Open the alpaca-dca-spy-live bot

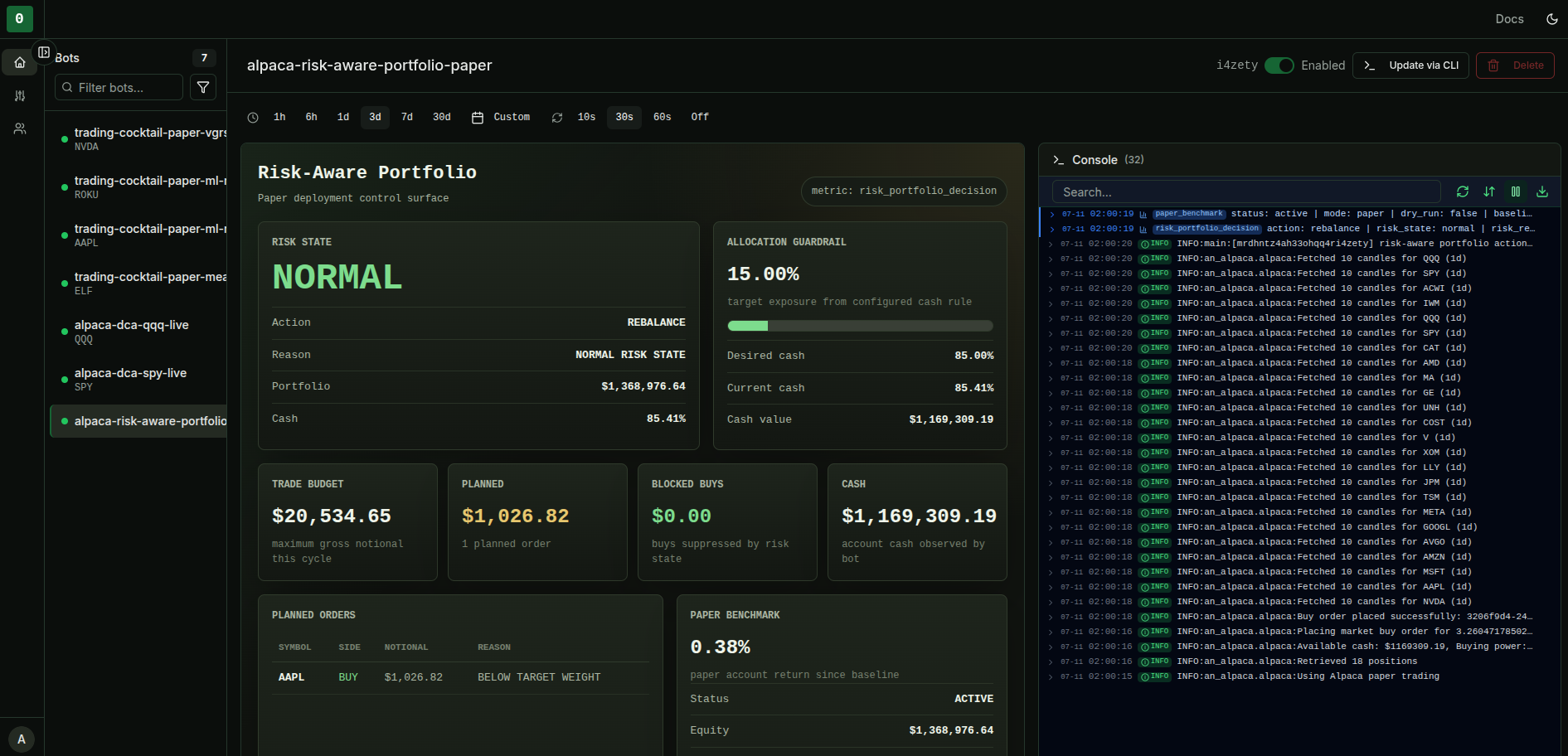139,380
